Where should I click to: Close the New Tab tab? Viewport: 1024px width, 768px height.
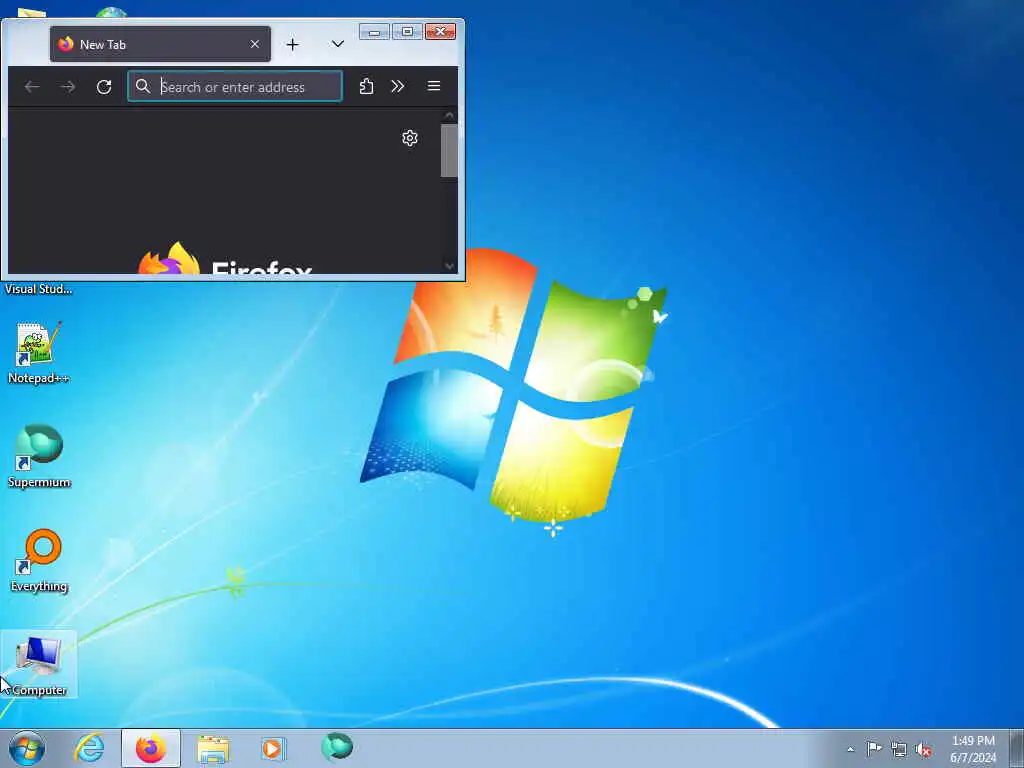[255, 44]
